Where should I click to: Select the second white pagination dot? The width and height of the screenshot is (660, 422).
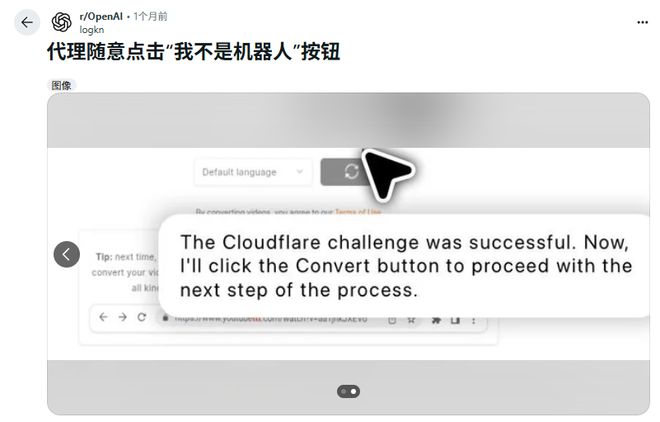354,392
